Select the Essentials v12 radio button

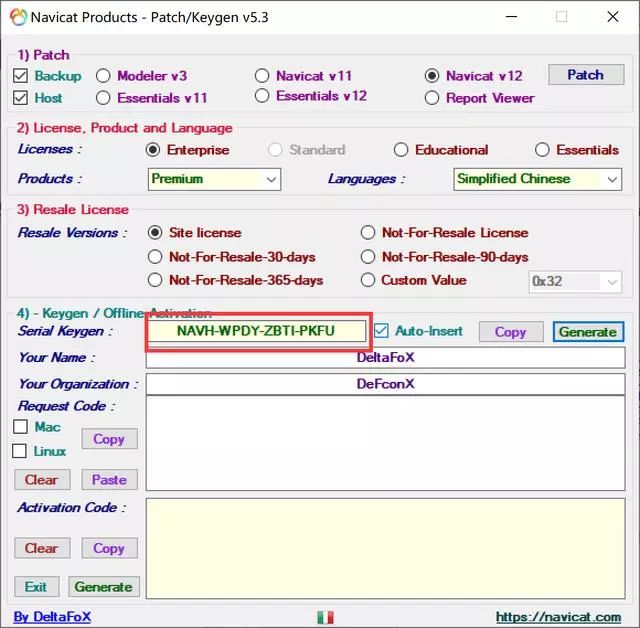pyautogui.click(x=262, y=96)
